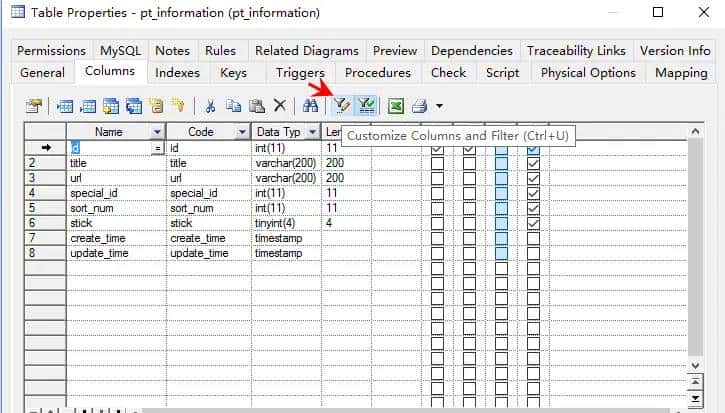Click the Export to Excel icon
Viewport: 725px width, 413px height.
click(x=396, y=106)
